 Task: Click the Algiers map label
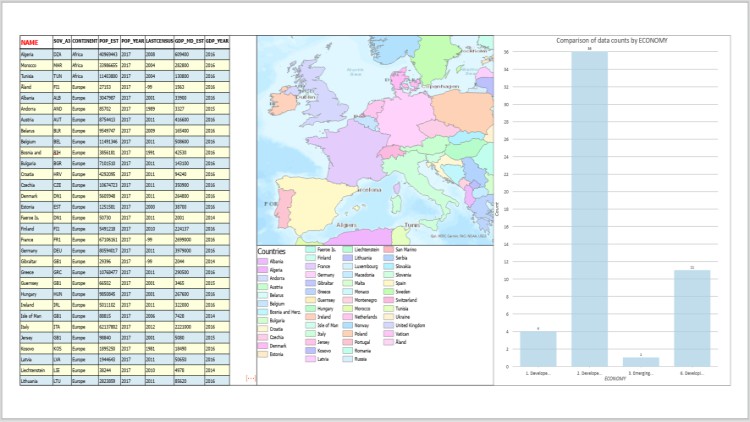[346, 225]
